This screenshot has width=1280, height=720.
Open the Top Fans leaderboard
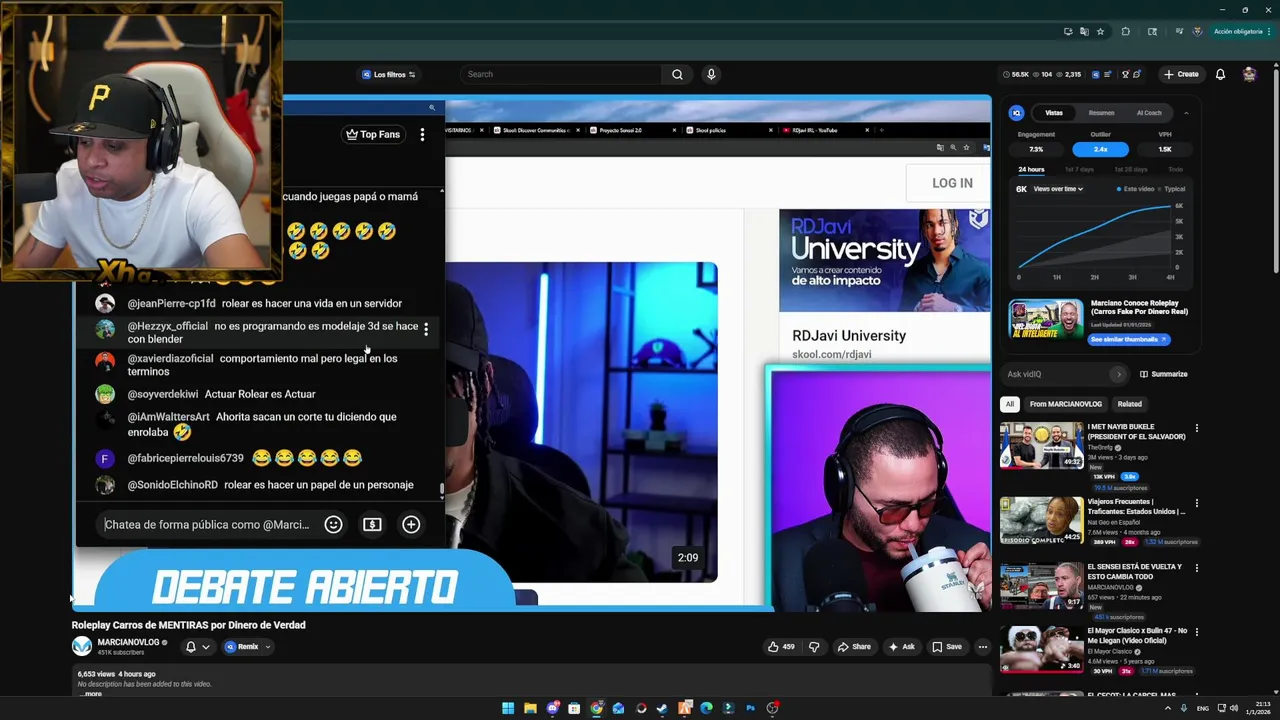pos(372,134)
